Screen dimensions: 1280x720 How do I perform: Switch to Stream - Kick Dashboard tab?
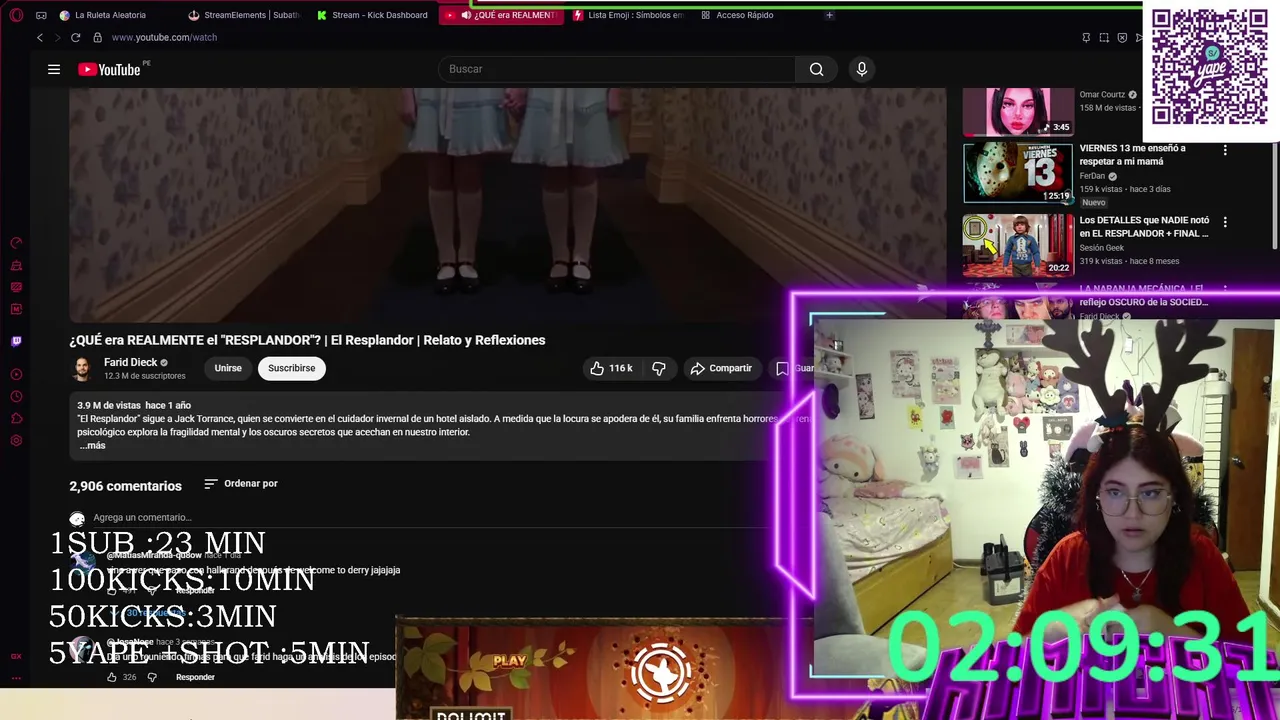click(x=373, y=15)
